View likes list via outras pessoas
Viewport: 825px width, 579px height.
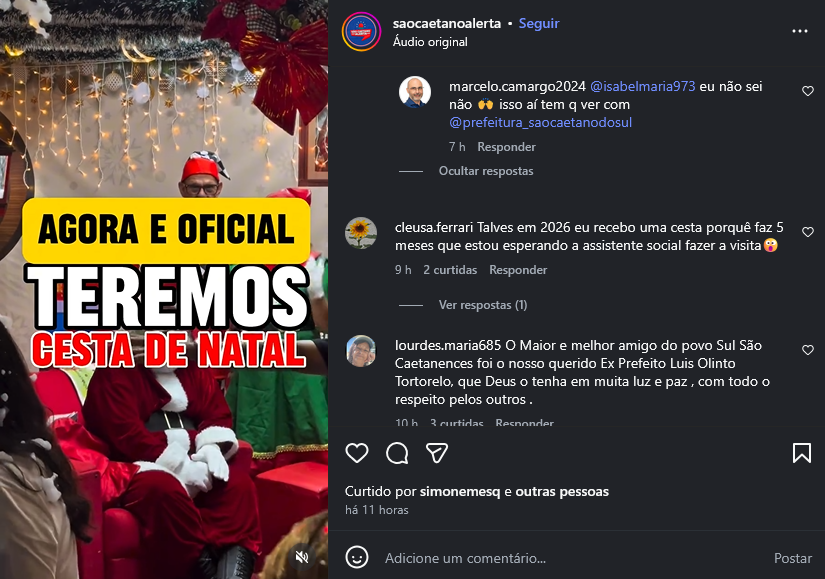(x=562, y=492)
